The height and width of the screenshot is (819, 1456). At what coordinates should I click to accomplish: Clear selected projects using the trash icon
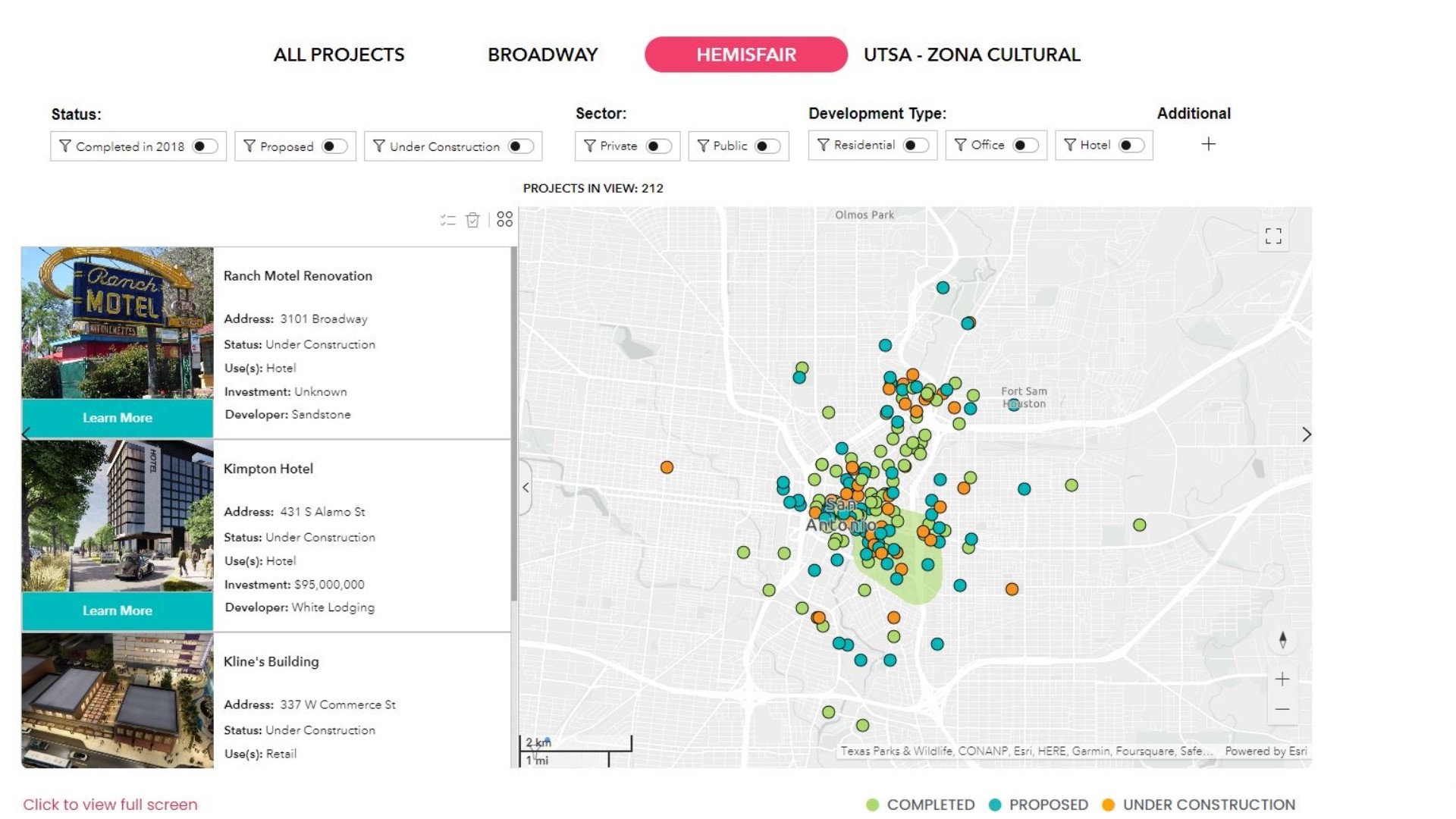472,221
